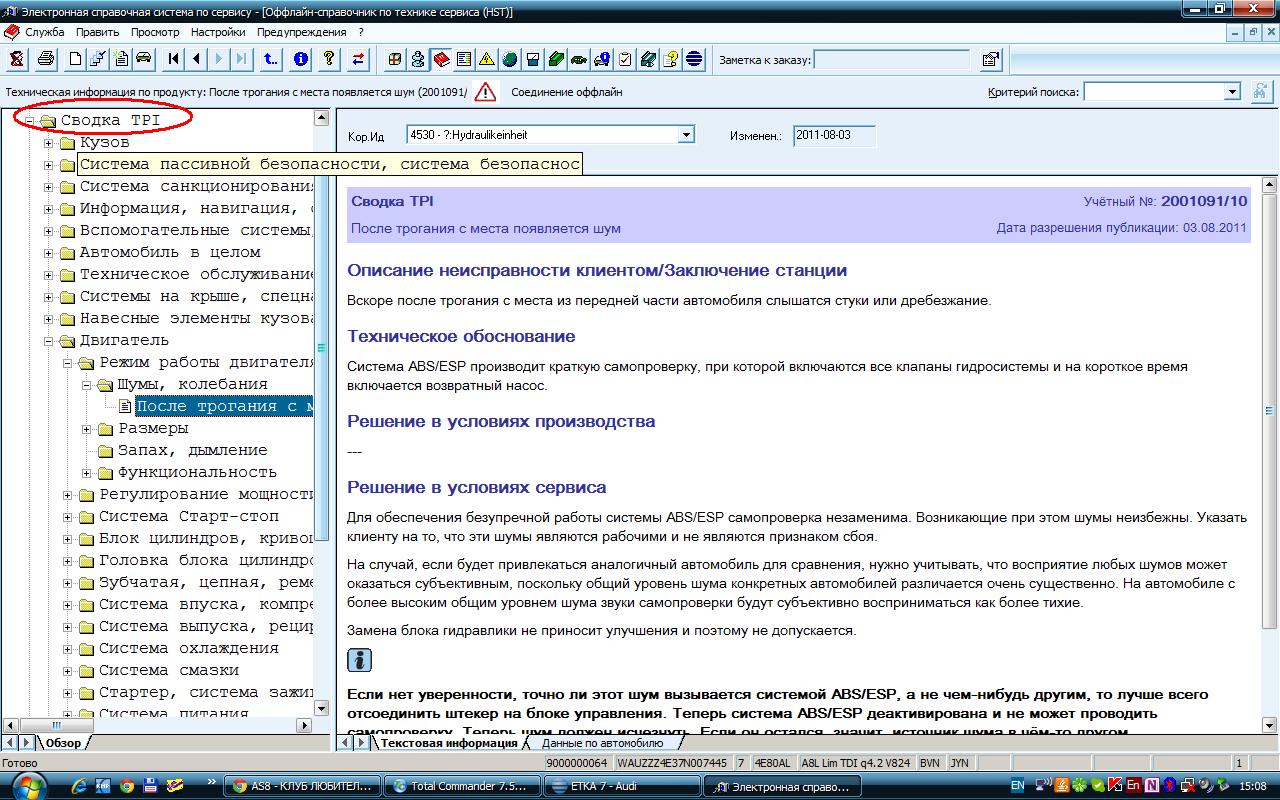The width and height of the screenshot is (1280, 800).
Task: Open the Настройки menu
Action: (218, 32)
